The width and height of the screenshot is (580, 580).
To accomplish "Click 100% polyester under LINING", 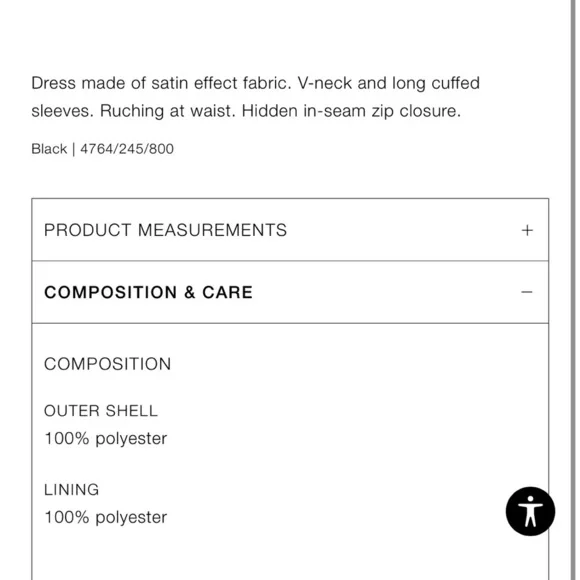I will tap(105, 517).
